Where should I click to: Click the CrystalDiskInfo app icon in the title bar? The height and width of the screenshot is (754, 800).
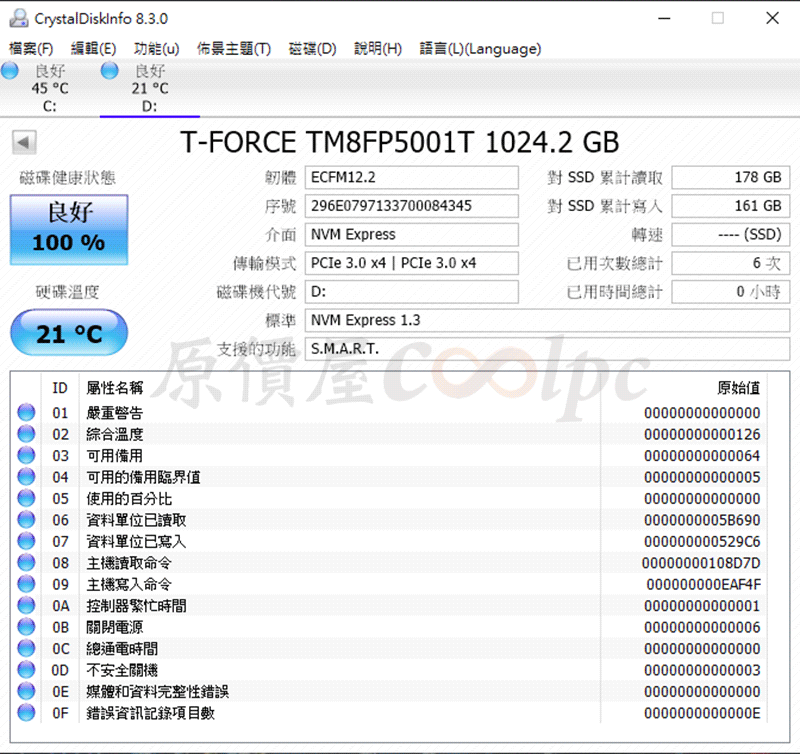click(19, 18)
